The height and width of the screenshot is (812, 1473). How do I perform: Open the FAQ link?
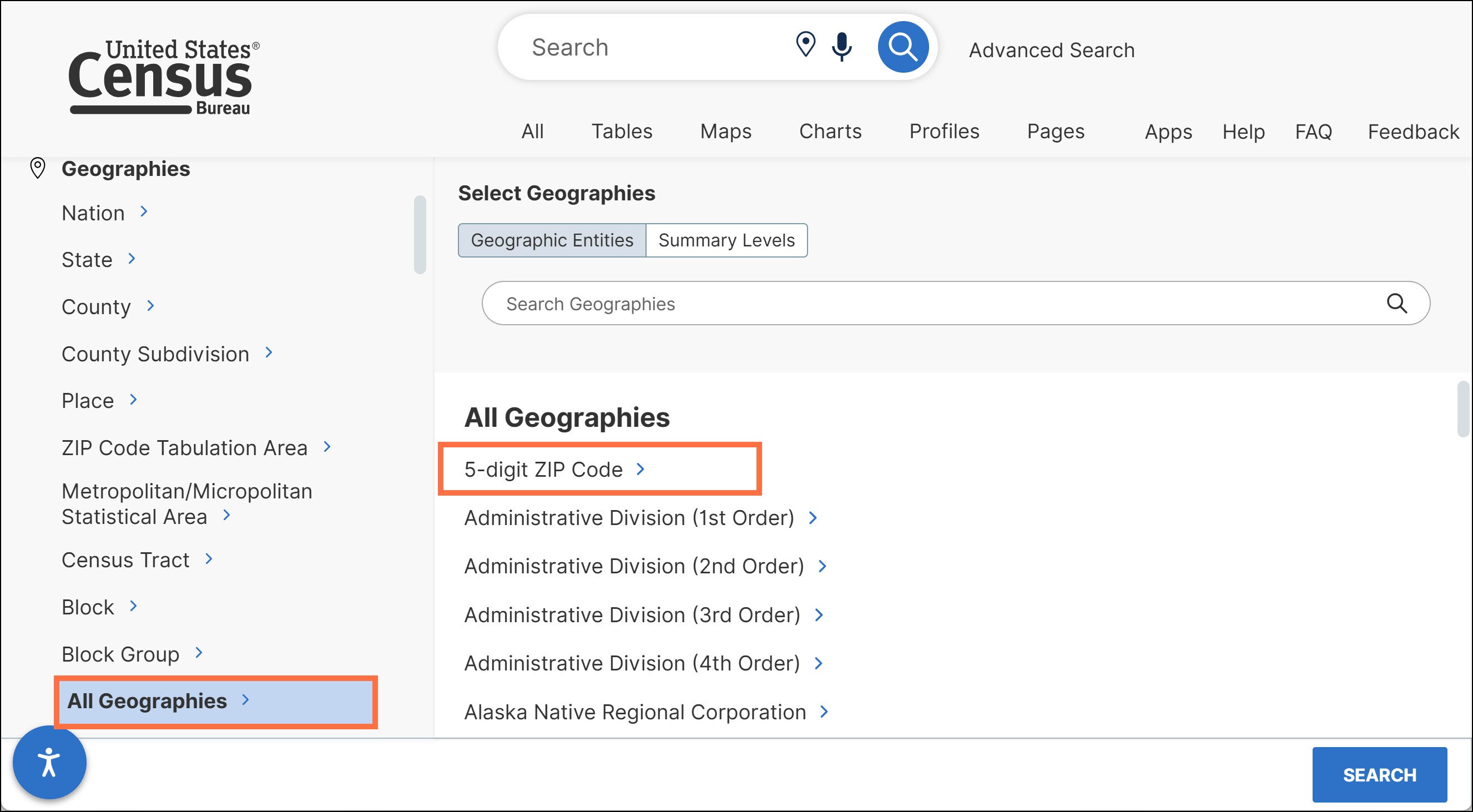[x=1314, y=132]
